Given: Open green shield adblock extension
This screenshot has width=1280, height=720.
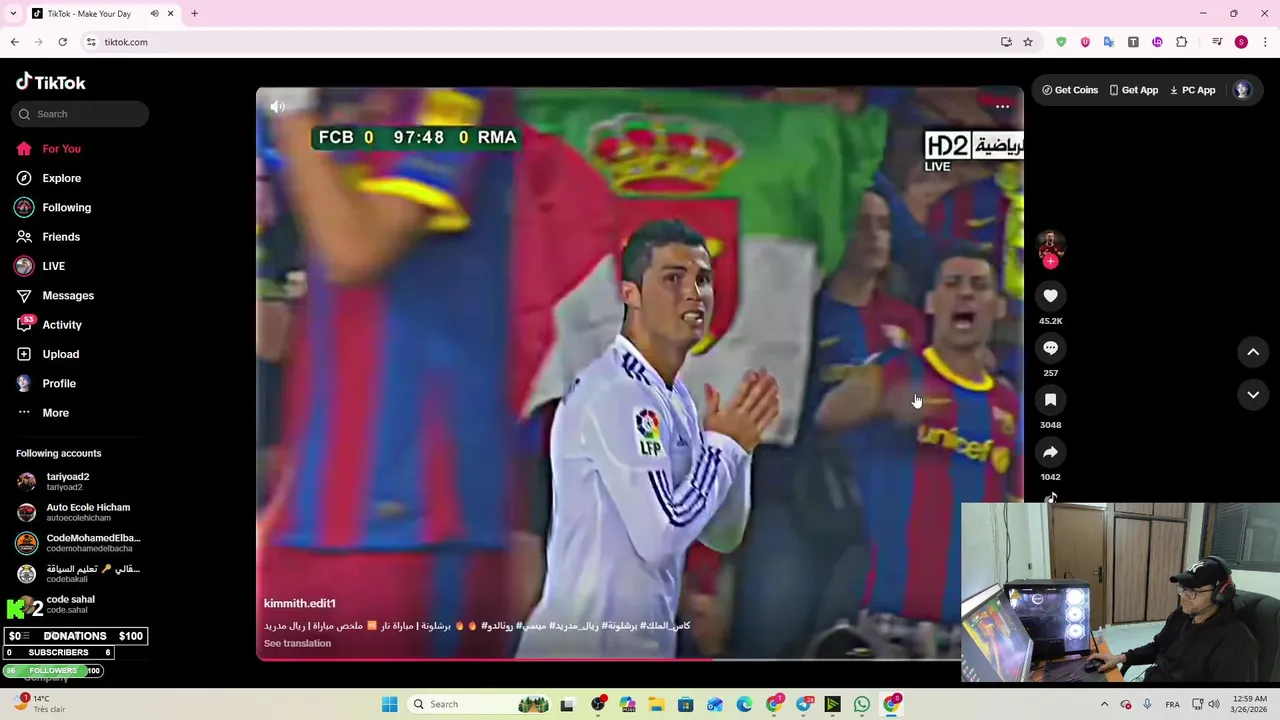Looking at the screenshot, I should [1061, 42].
